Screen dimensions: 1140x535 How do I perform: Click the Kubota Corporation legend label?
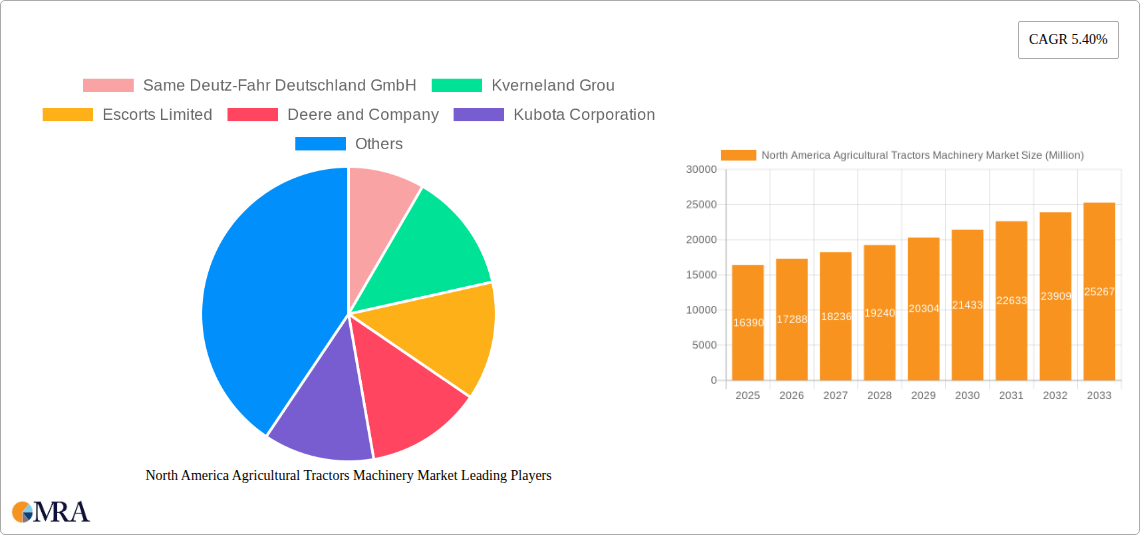[x=584, y=115]
